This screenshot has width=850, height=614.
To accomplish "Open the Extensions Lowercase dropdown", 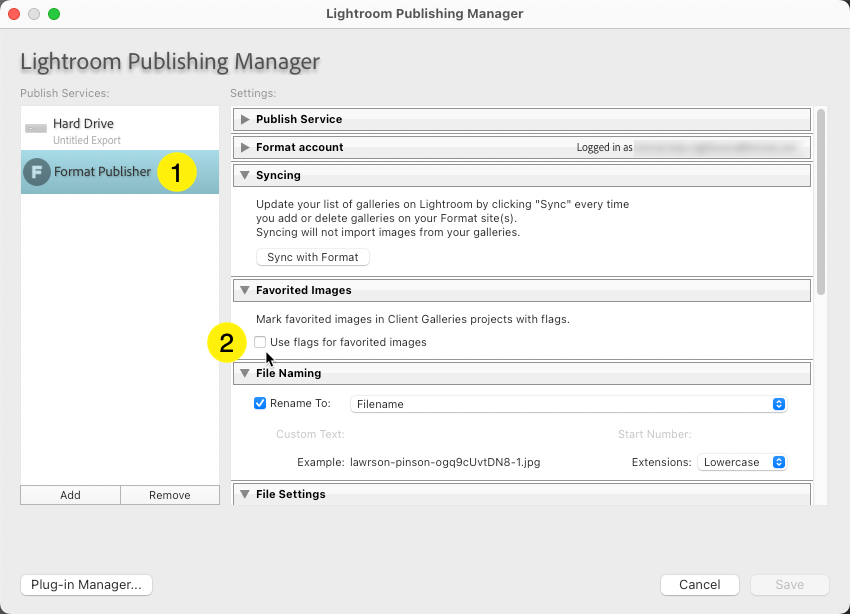I will pos(742,462).
